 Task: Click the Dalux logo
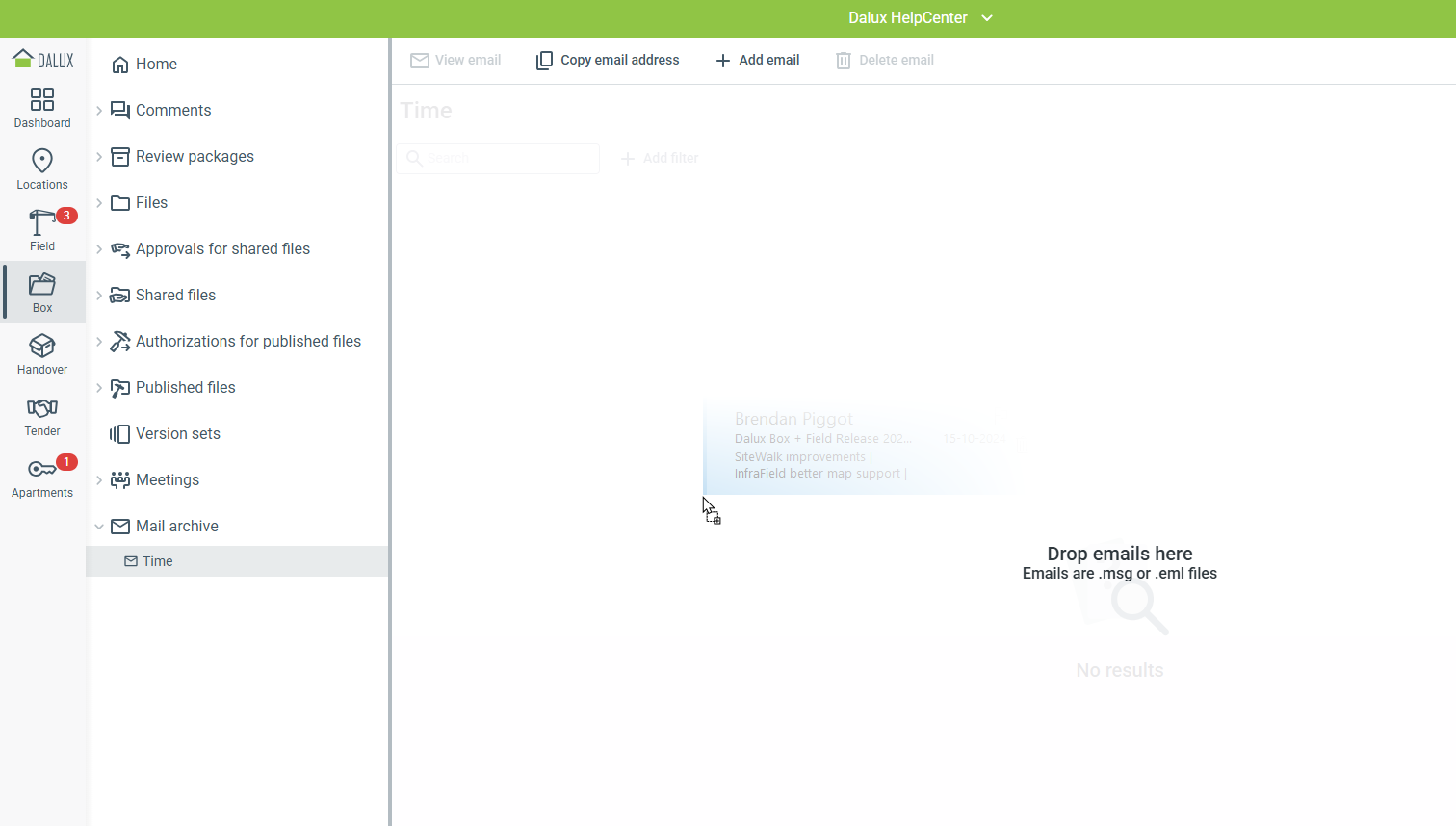click(x=42, y=60)
